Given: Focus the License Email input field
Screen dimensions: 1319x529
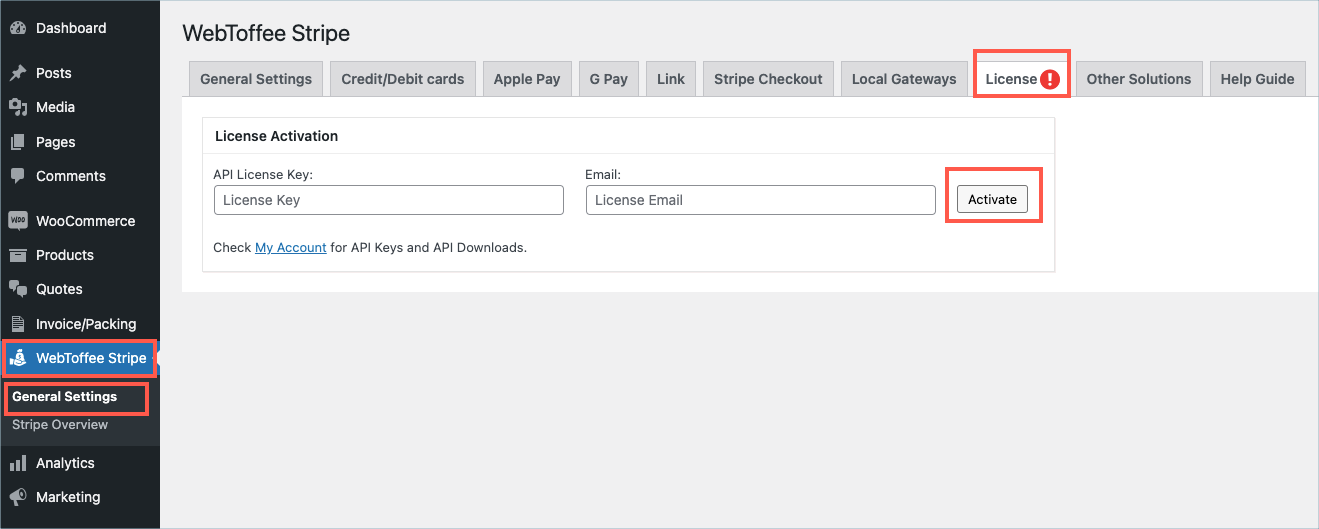Looking at the screenshot, I should [x=761, y=200].
